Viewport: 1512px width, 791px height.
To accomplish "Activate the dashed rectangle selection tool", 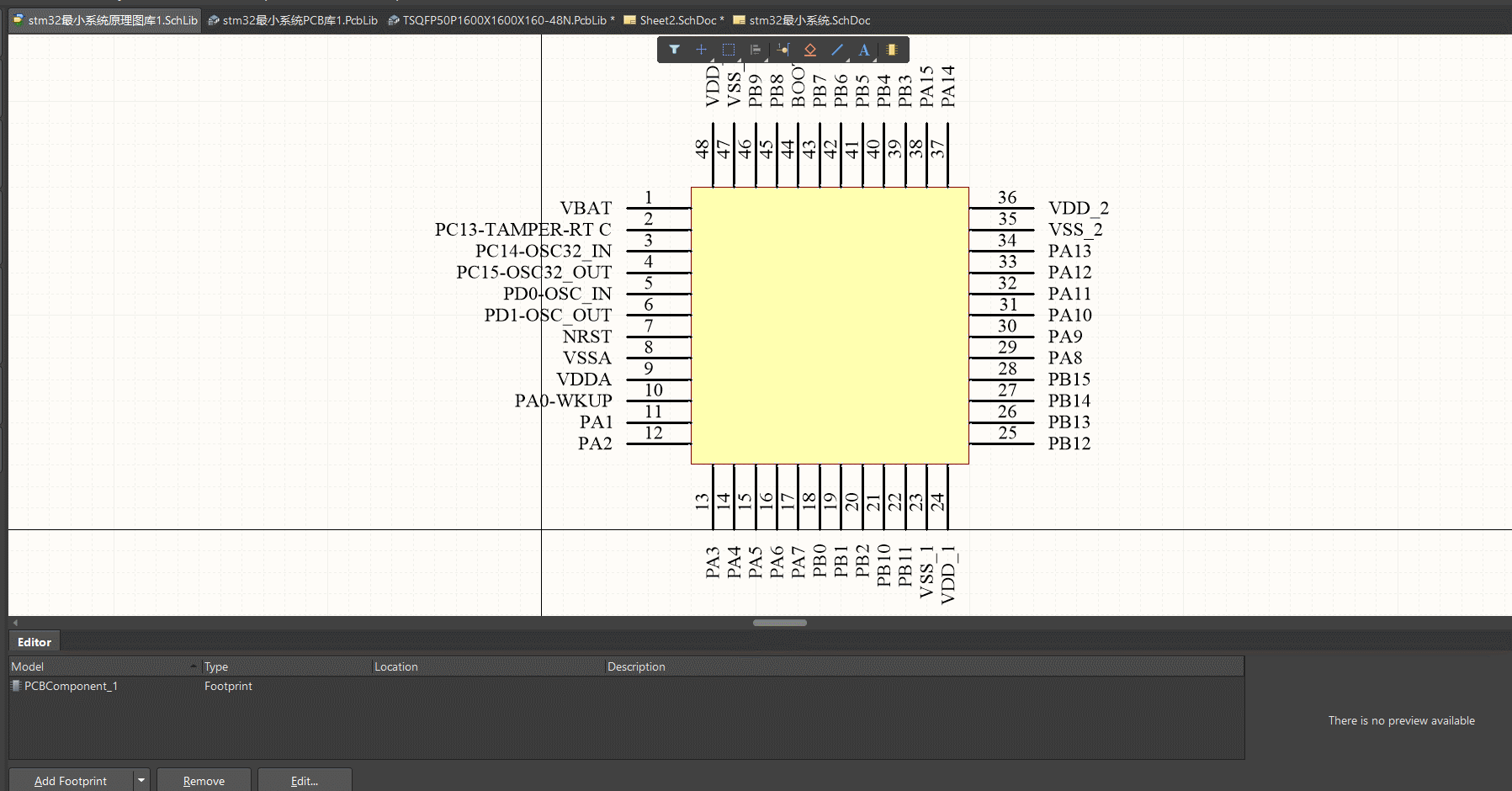I will [x=729, y=50].
